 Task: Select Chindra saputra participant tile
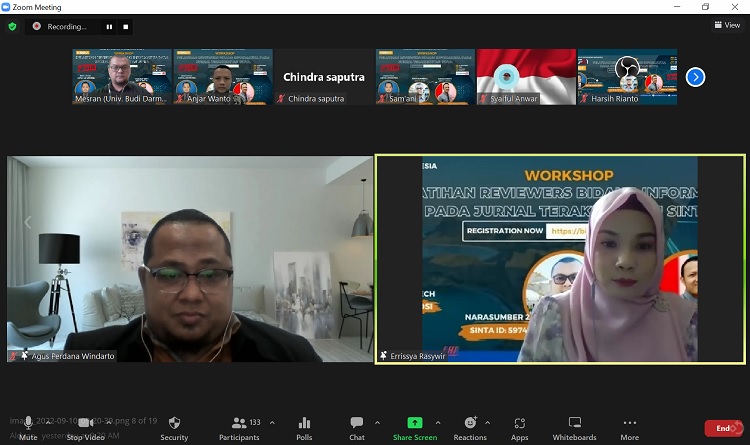pos(324,77)
